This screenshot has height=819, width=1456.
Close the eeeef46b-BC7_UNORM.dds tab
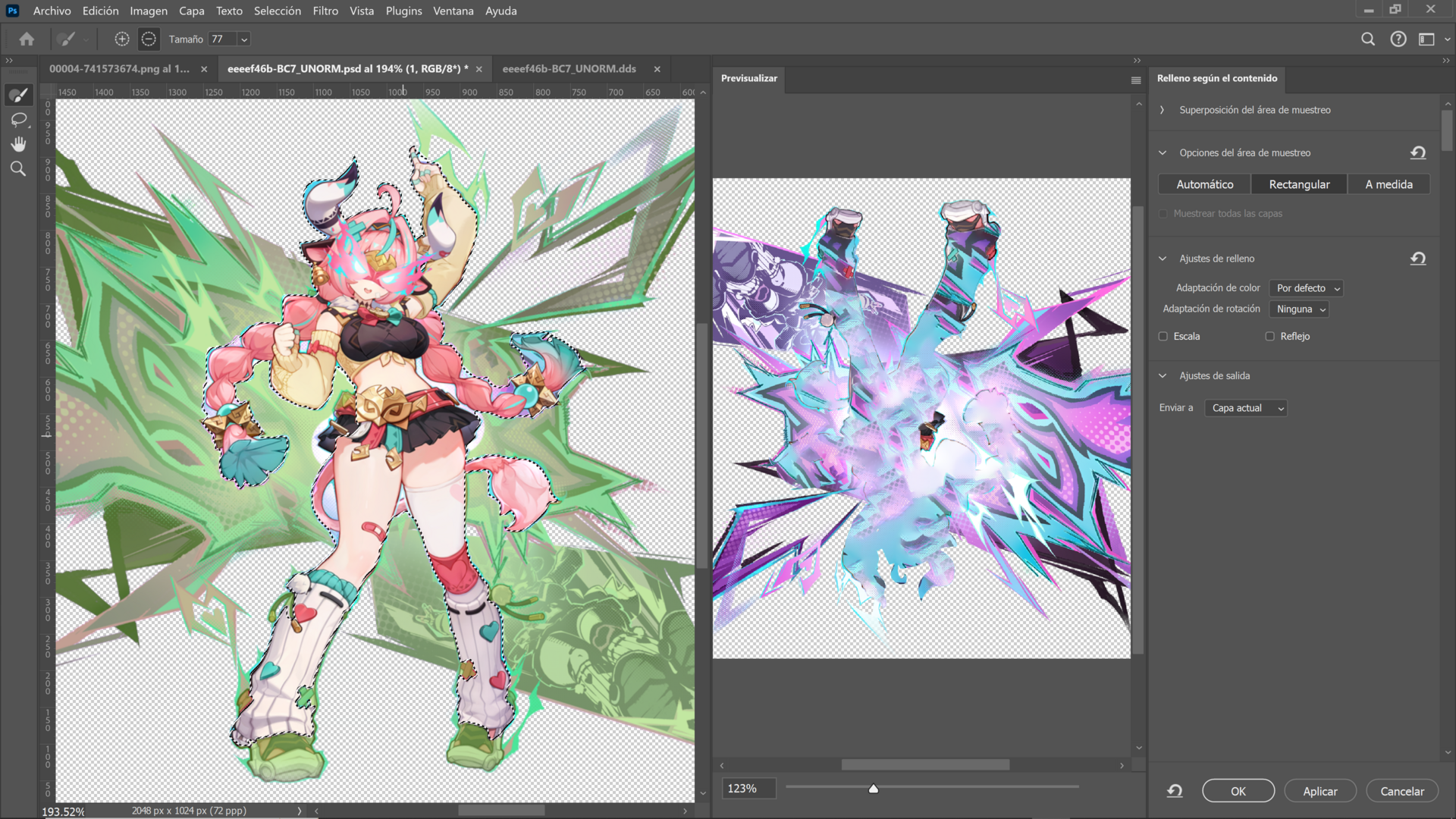(x=657, y=69)
